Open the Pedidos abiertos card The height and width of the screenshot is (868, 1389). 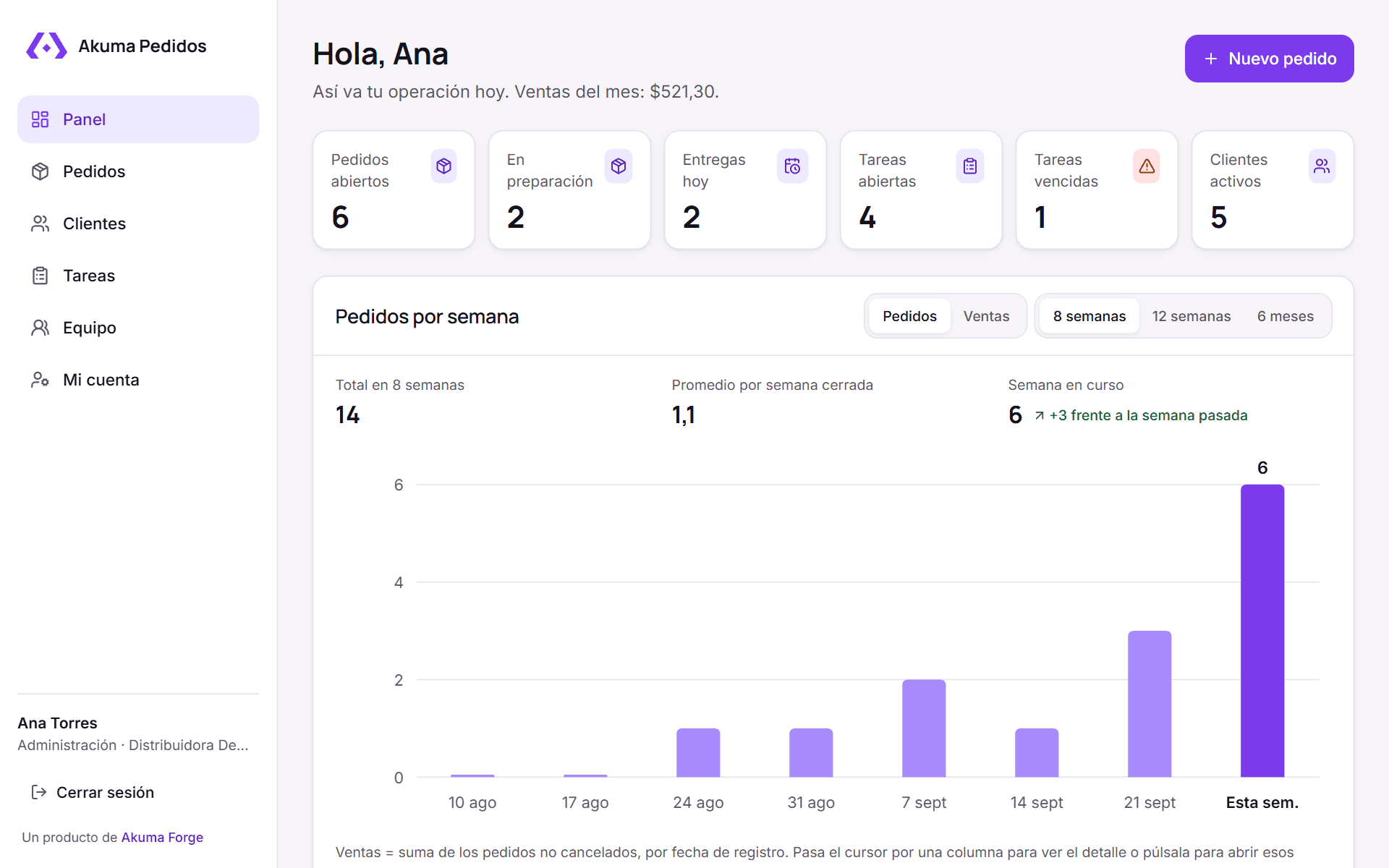(x=394, y=190)
